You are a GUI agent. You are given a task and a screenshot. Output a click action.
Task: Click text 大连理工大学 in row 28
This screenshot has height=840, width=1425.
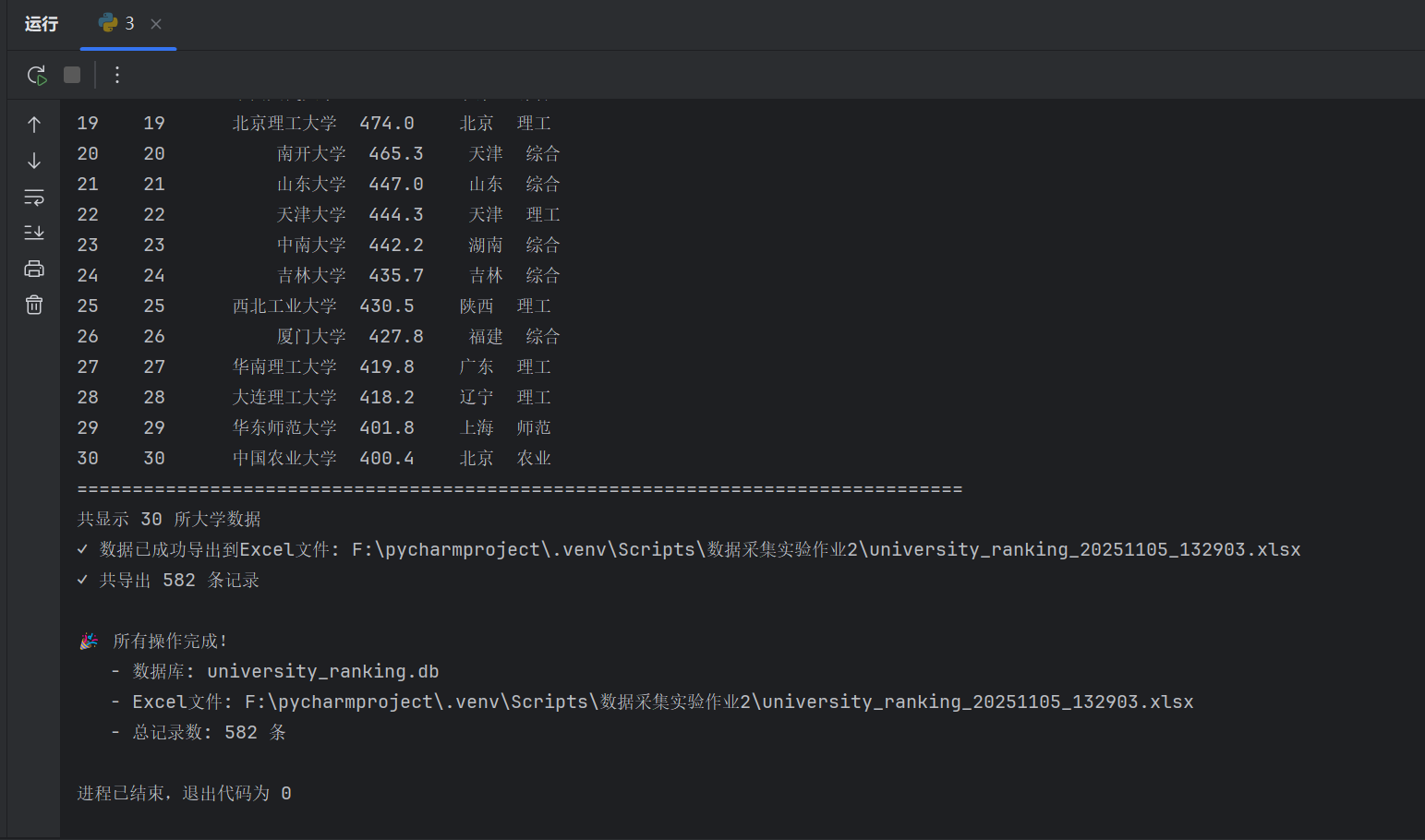pos(284,397)
